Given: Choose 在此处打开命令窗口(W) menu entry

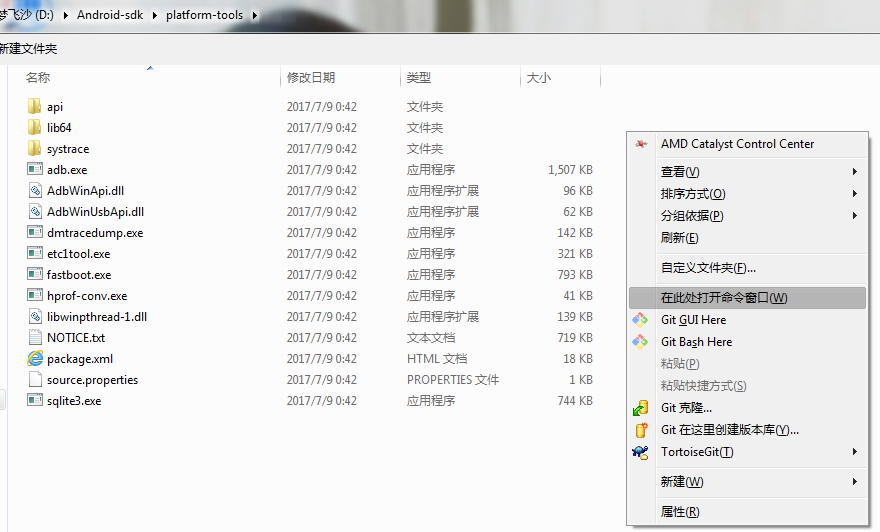Looking at the screenshot, I should coord(747,297).
